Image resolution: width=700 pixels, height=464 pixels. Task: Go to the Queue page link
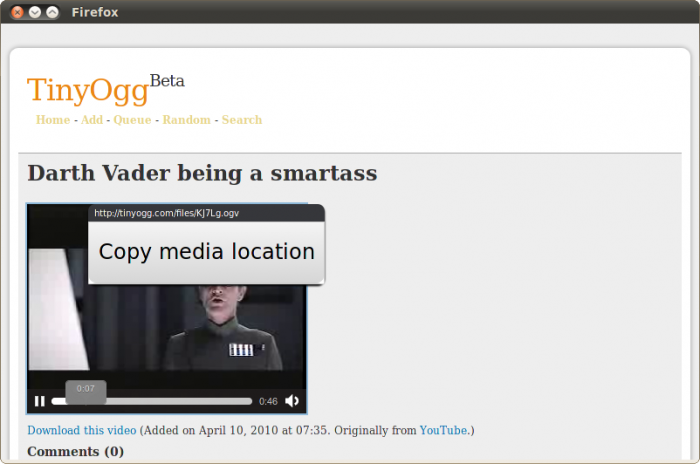(132, 120)
